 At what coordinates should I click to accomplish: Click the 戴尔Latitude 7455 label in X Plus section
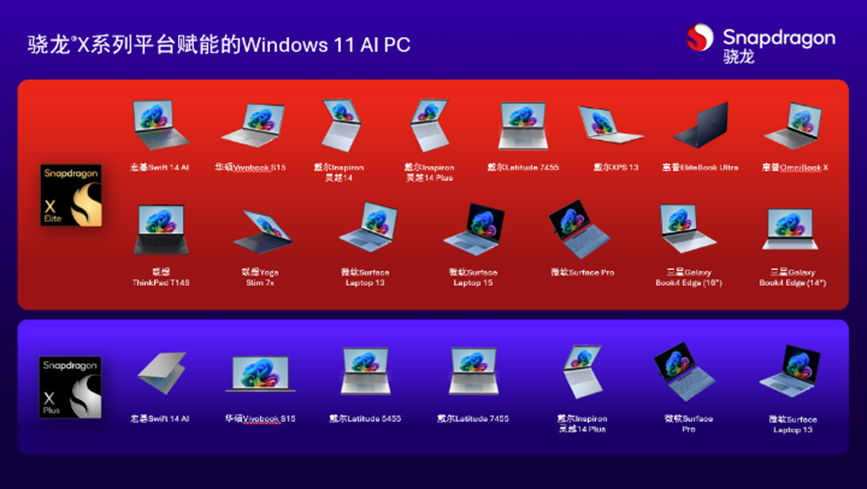(x=473, y=419)
